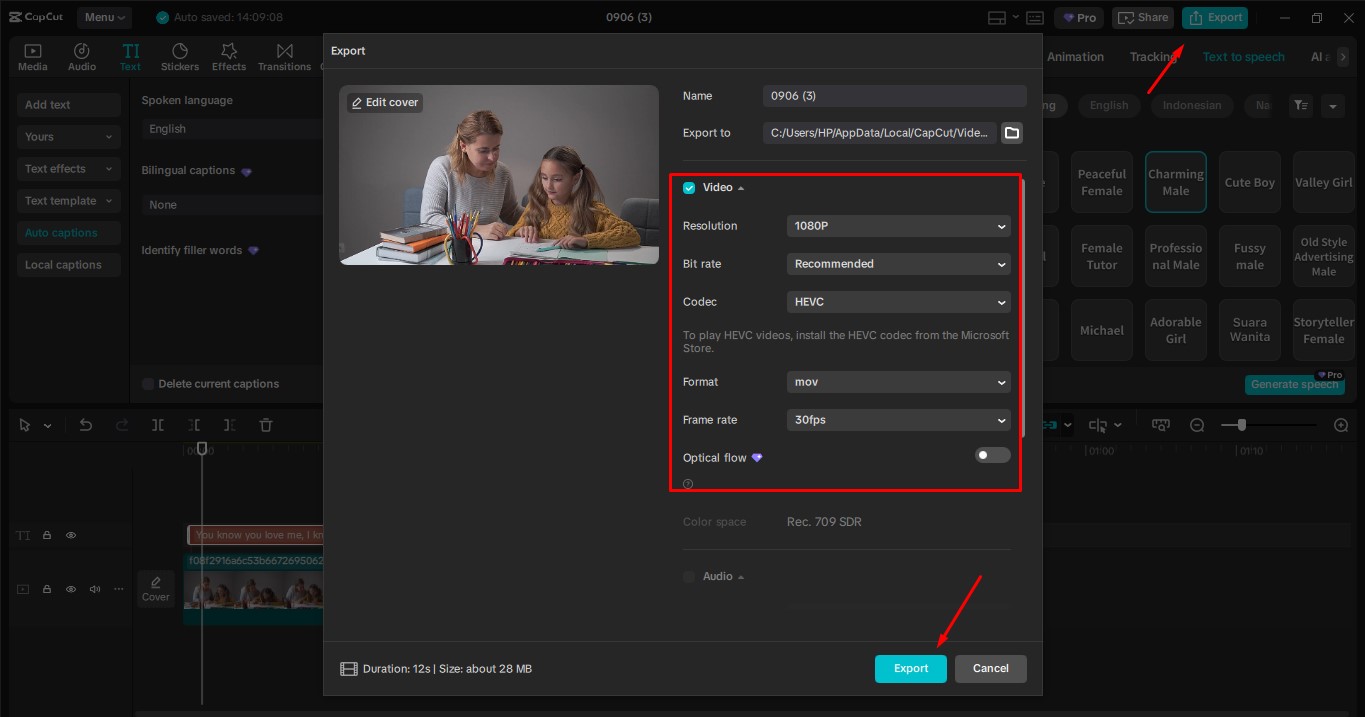This screenshot has height=717, width=1365.
Task: Open the Audio panel
Action: (81, 55)
